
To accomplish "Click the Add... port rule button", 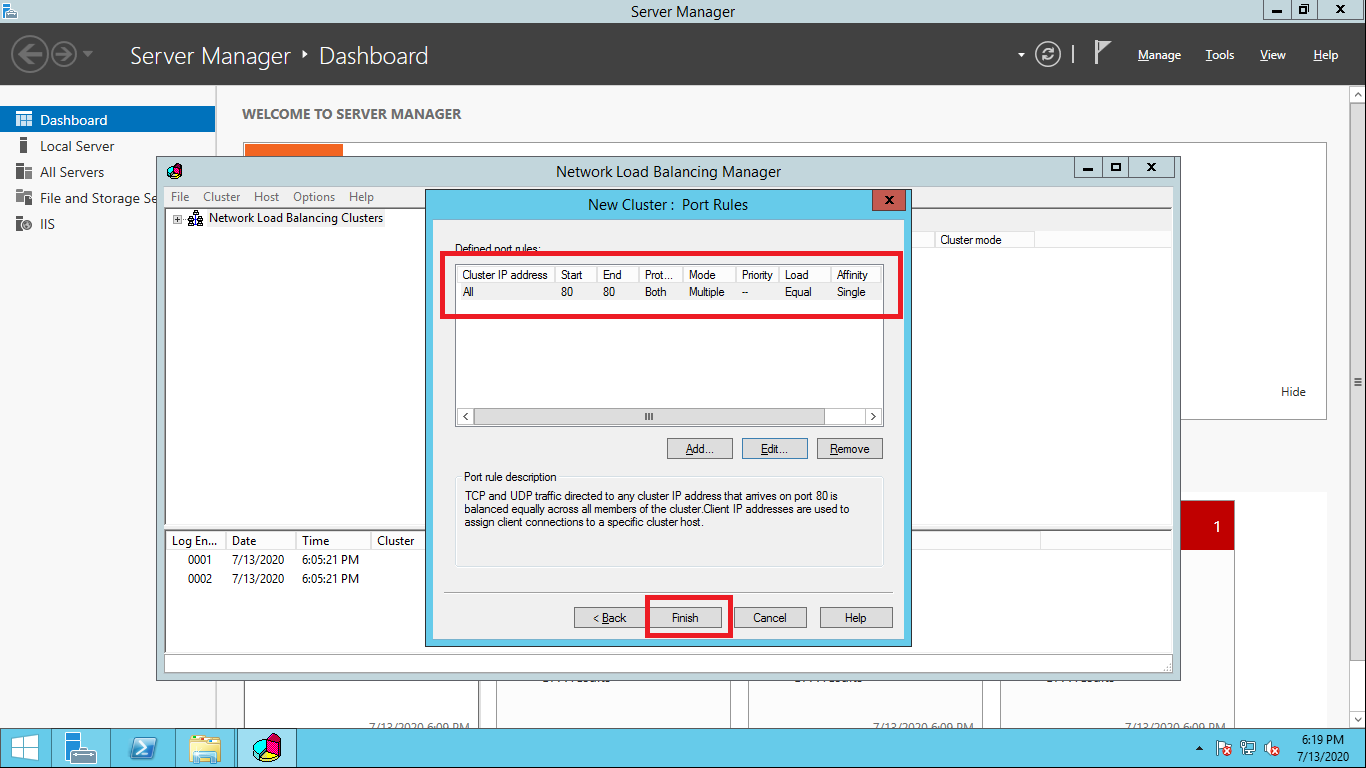I will [700, 449].
